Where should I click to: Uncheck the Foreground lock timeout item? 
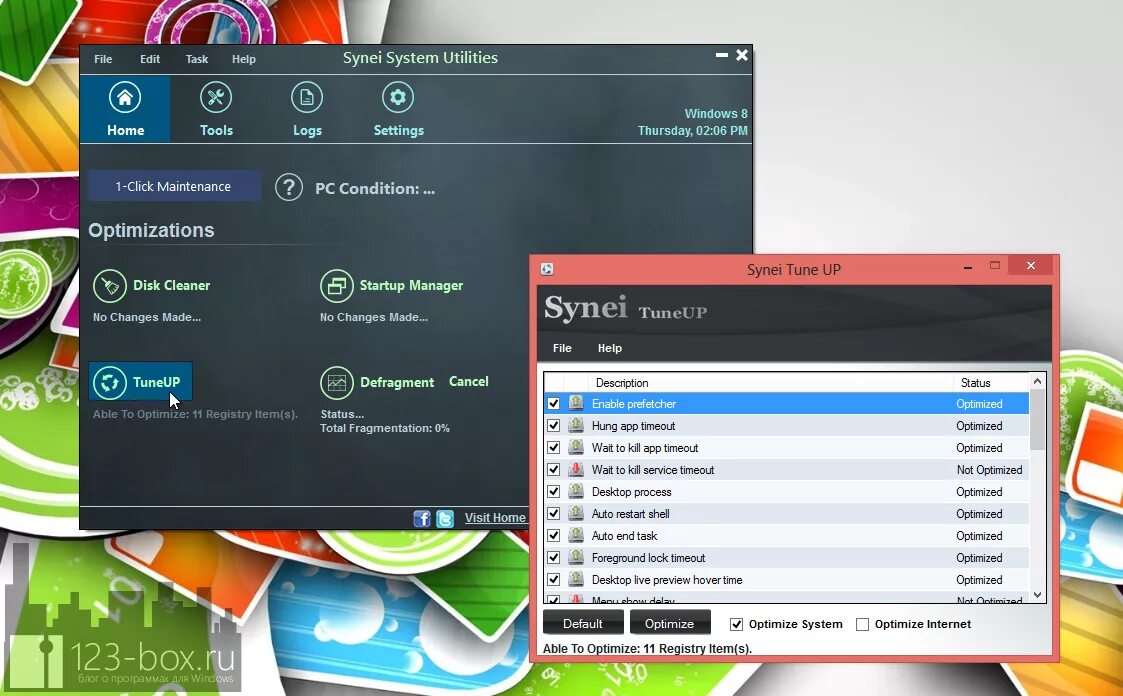[x=554, y=558]
